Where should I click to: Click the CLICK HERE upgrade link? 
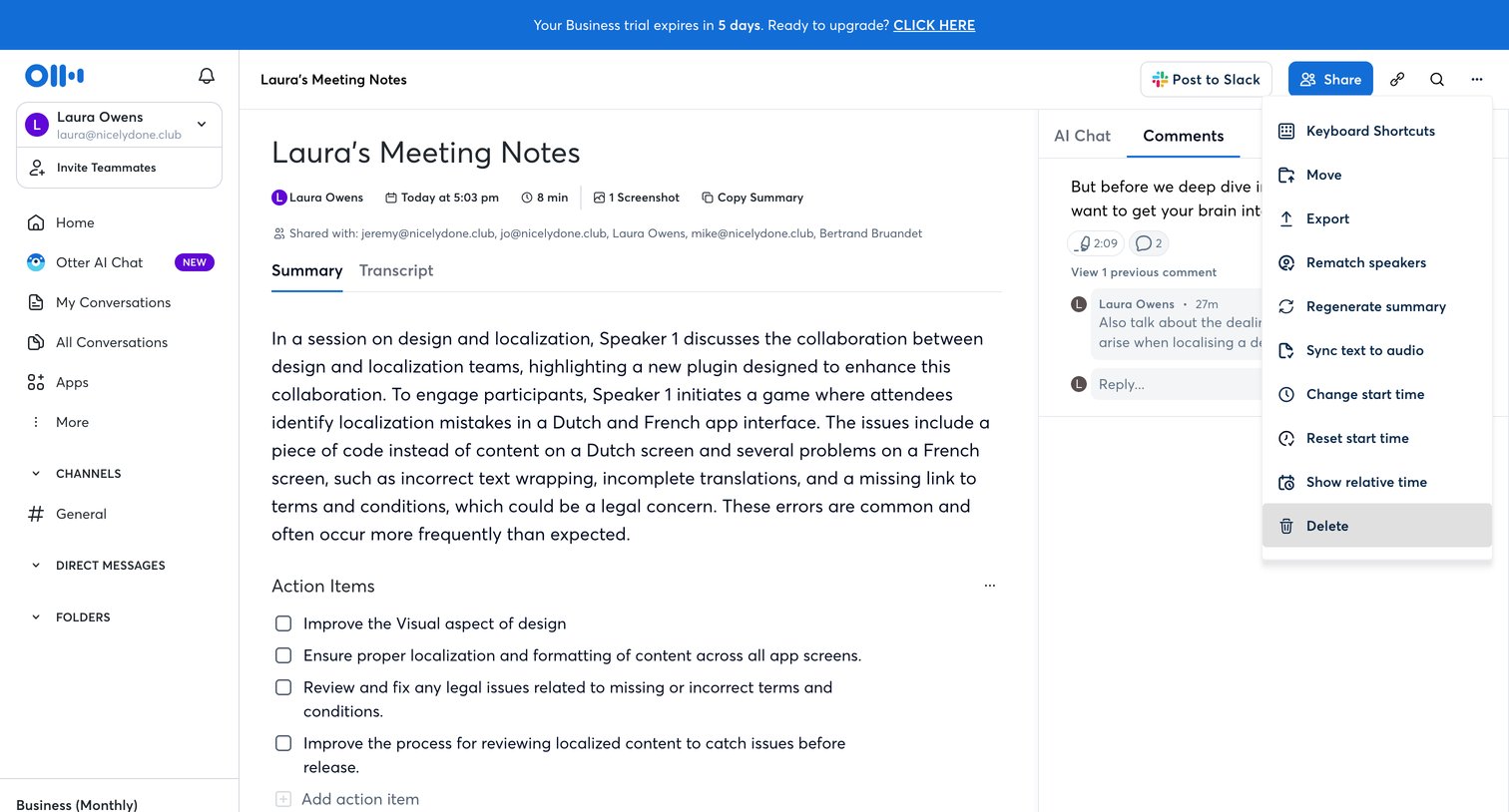(x=934, y=25)
